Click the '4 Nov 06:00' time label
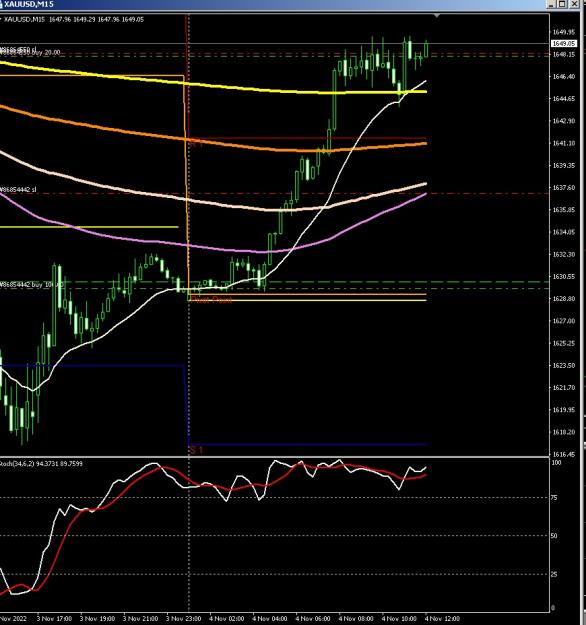Screen dimensions: 586x625 point(313,619)
